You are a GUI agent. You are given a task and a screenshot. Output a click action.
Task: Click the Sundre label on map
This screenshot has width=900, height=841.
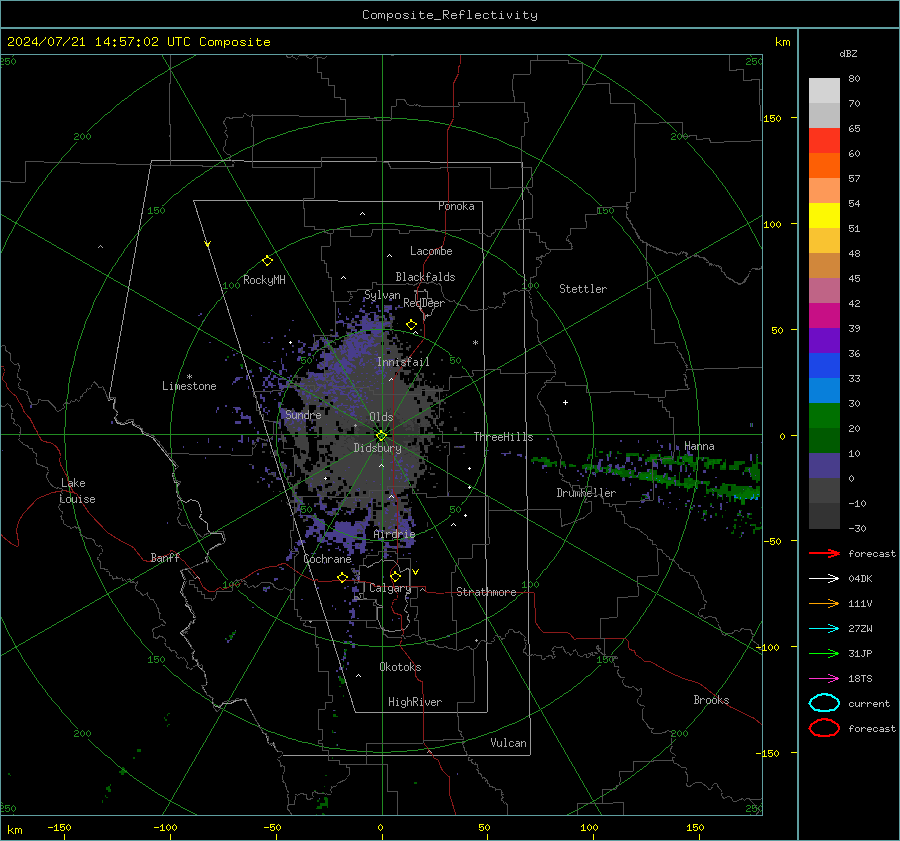303,415
